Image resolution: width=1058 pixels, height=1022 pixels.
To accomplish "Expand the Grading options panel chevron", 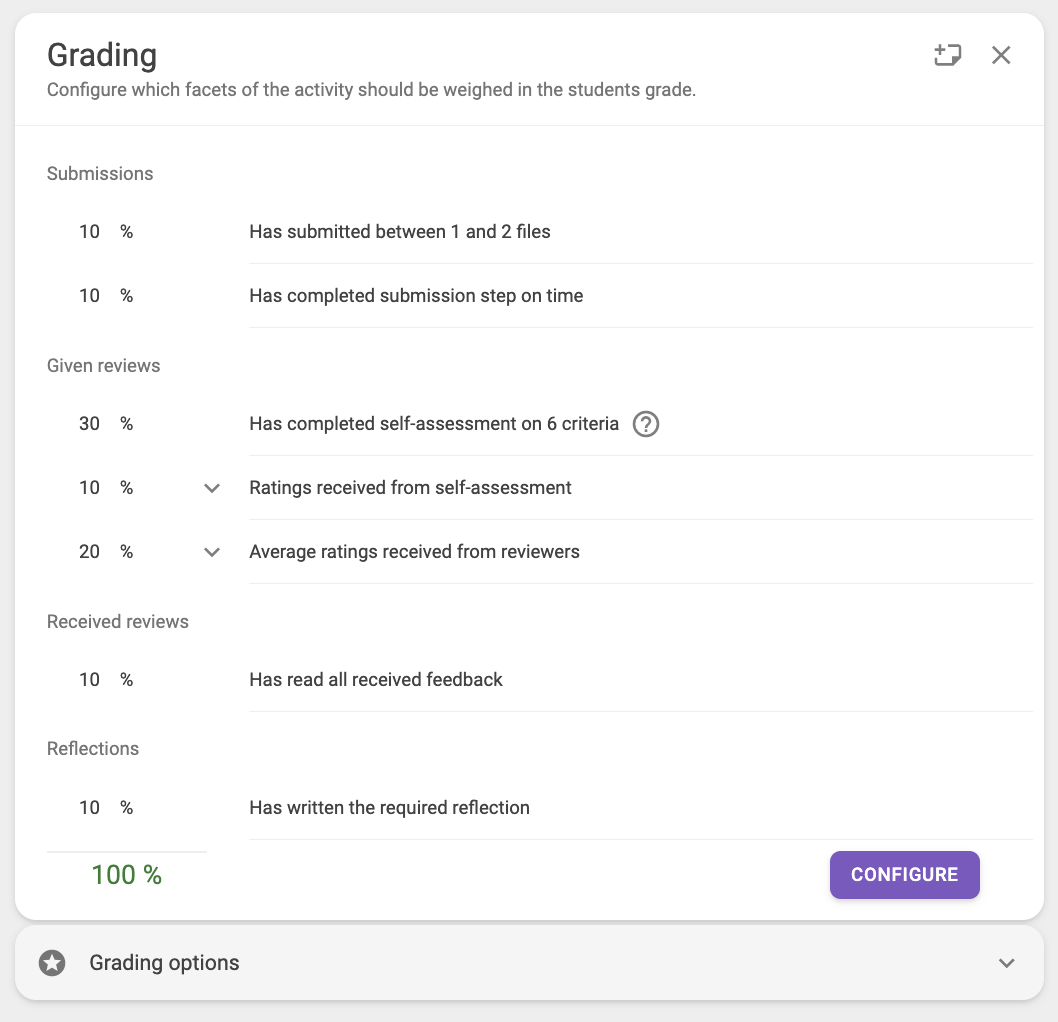I will [1006, 963].
